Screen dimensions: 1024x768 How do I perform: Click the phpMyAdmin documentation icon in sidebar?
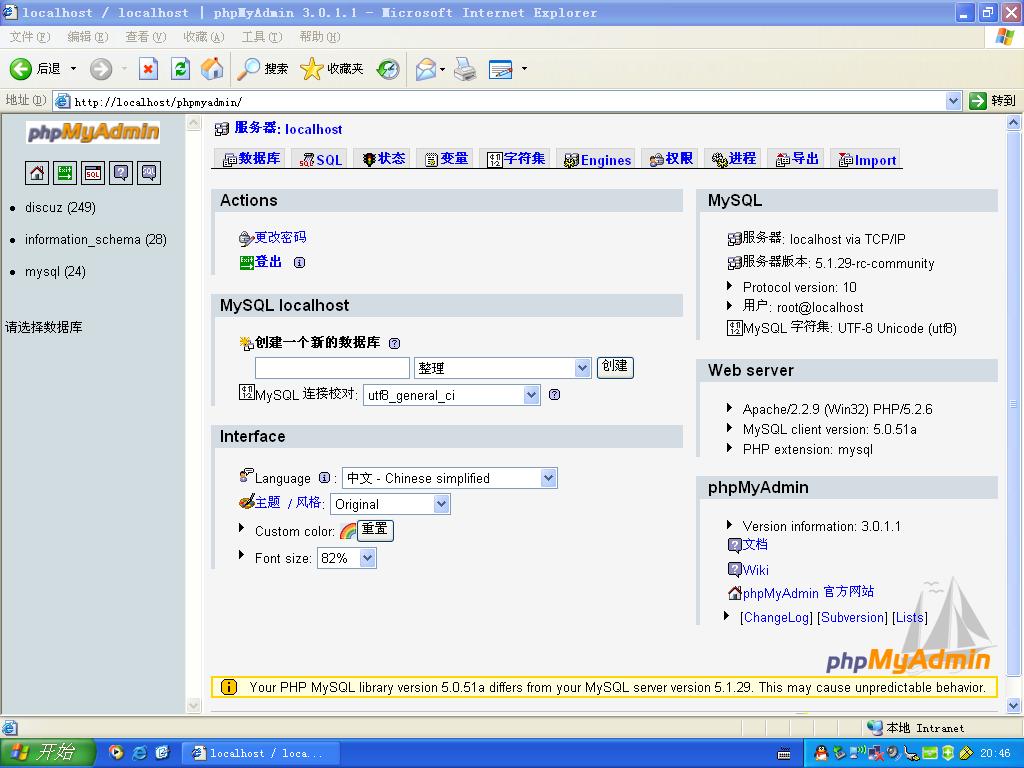[121, 173]
